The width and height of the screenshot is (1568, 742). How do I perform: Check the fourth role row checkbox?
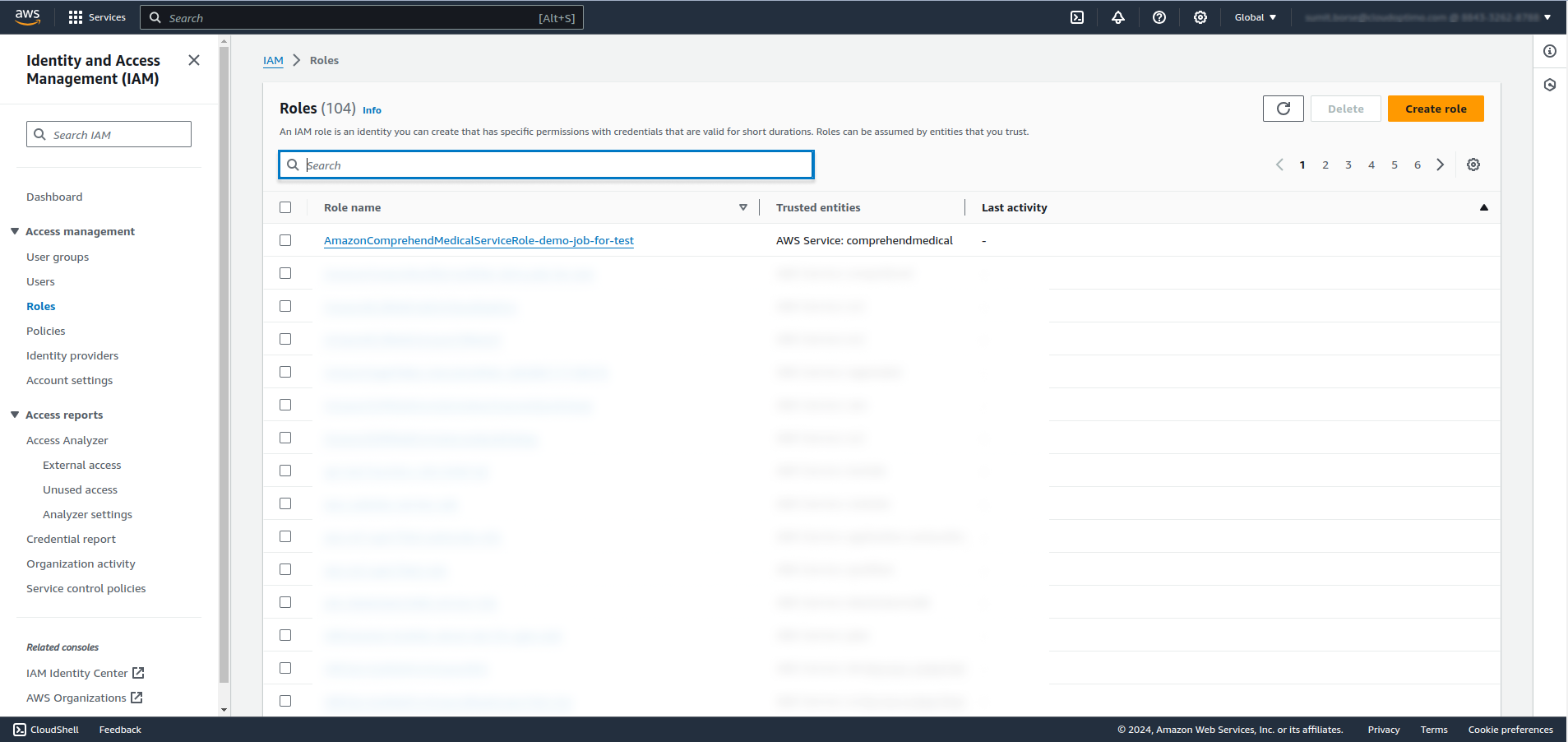[285, 339]
